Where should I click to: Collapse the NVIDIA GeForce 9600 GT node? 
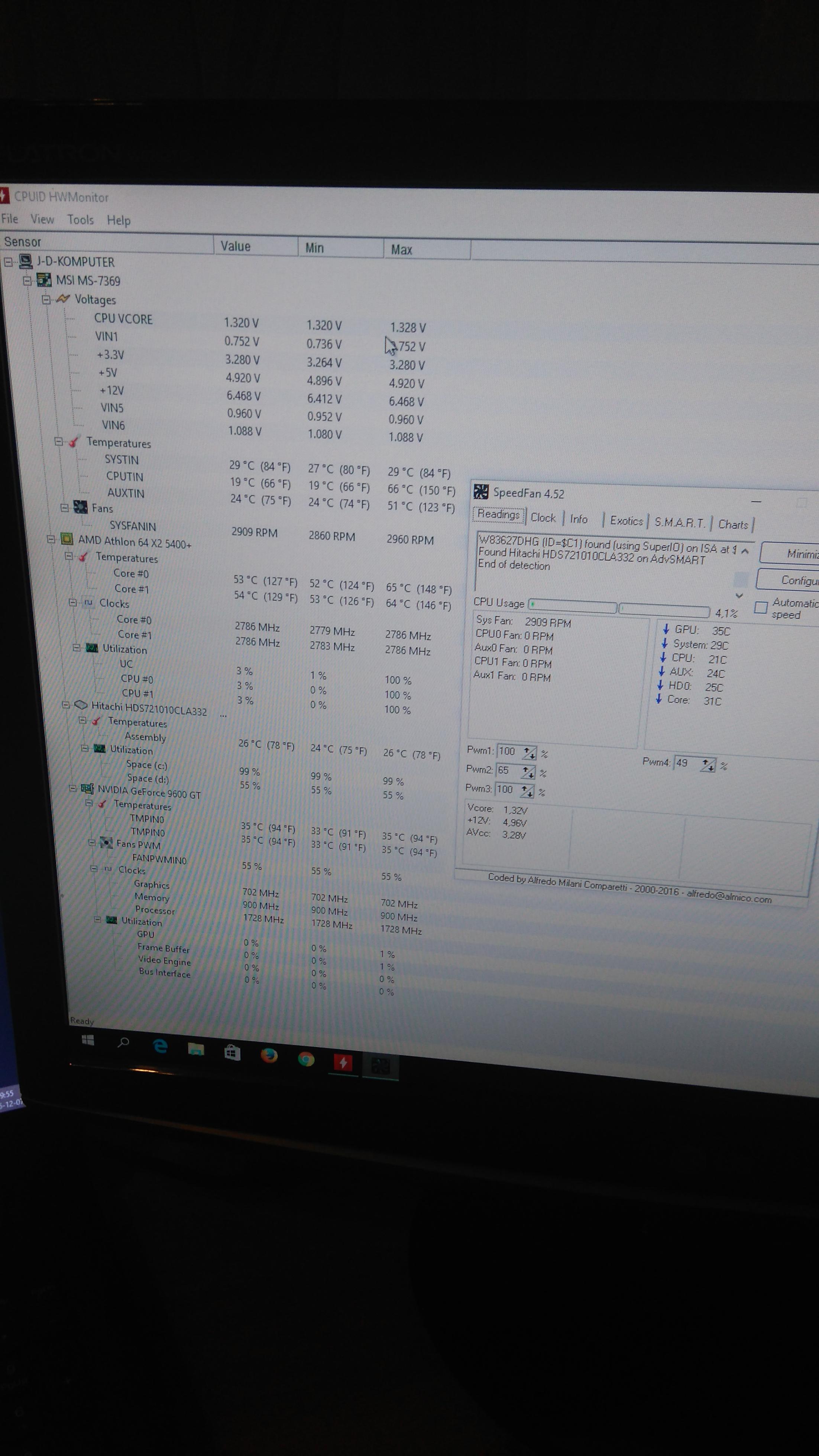[x=72, y=788]
